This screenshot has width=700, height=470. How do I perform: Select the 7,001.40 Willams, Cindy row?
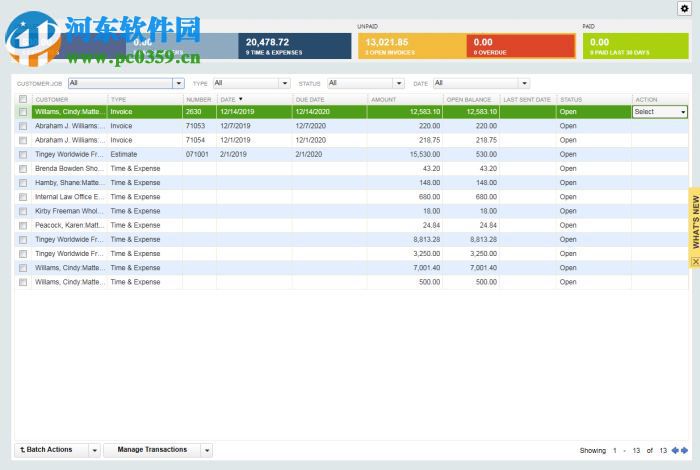(353, 268)
